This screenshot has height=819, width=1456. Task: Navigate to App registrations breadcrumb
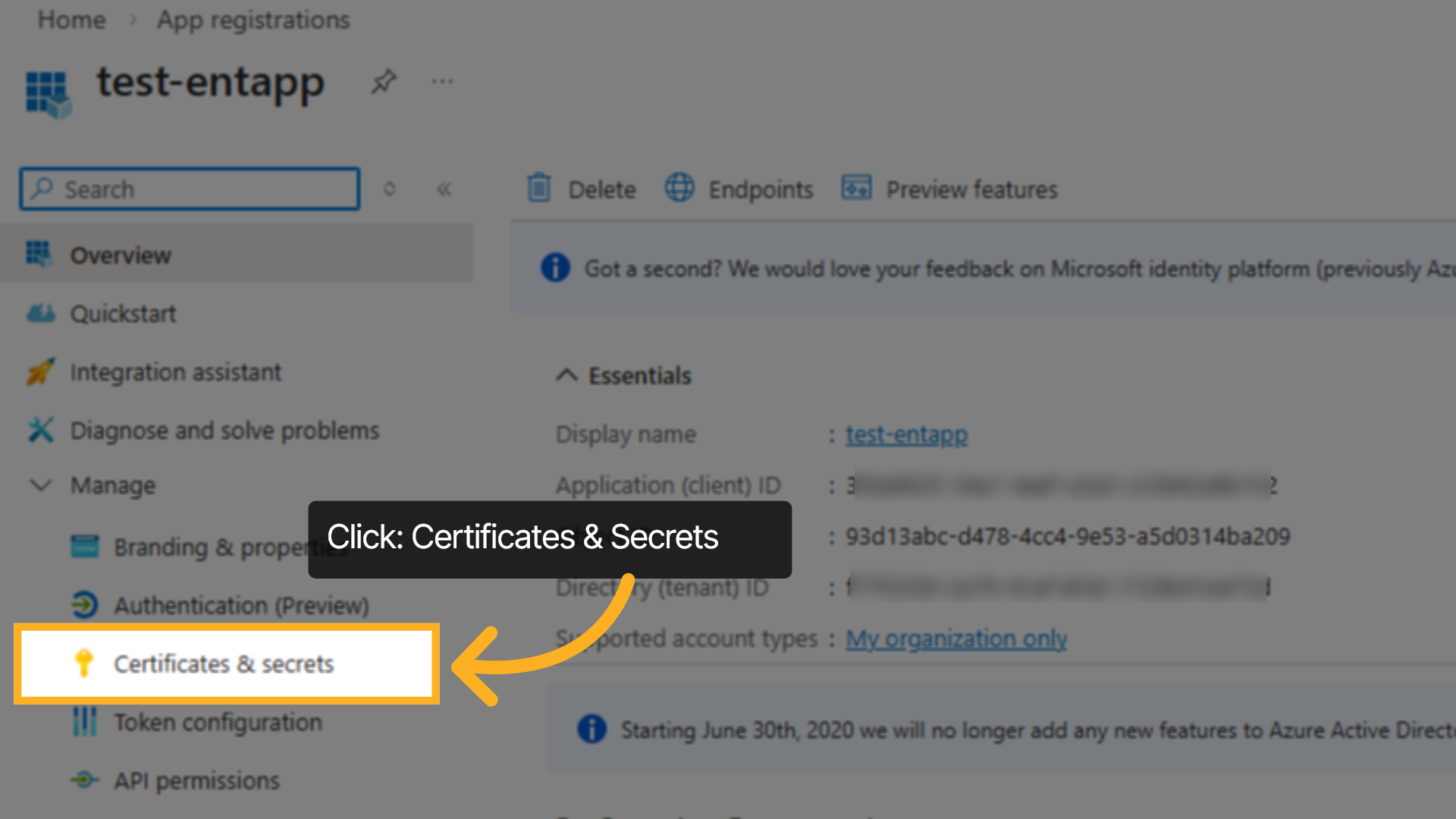[x=253, y=20]
